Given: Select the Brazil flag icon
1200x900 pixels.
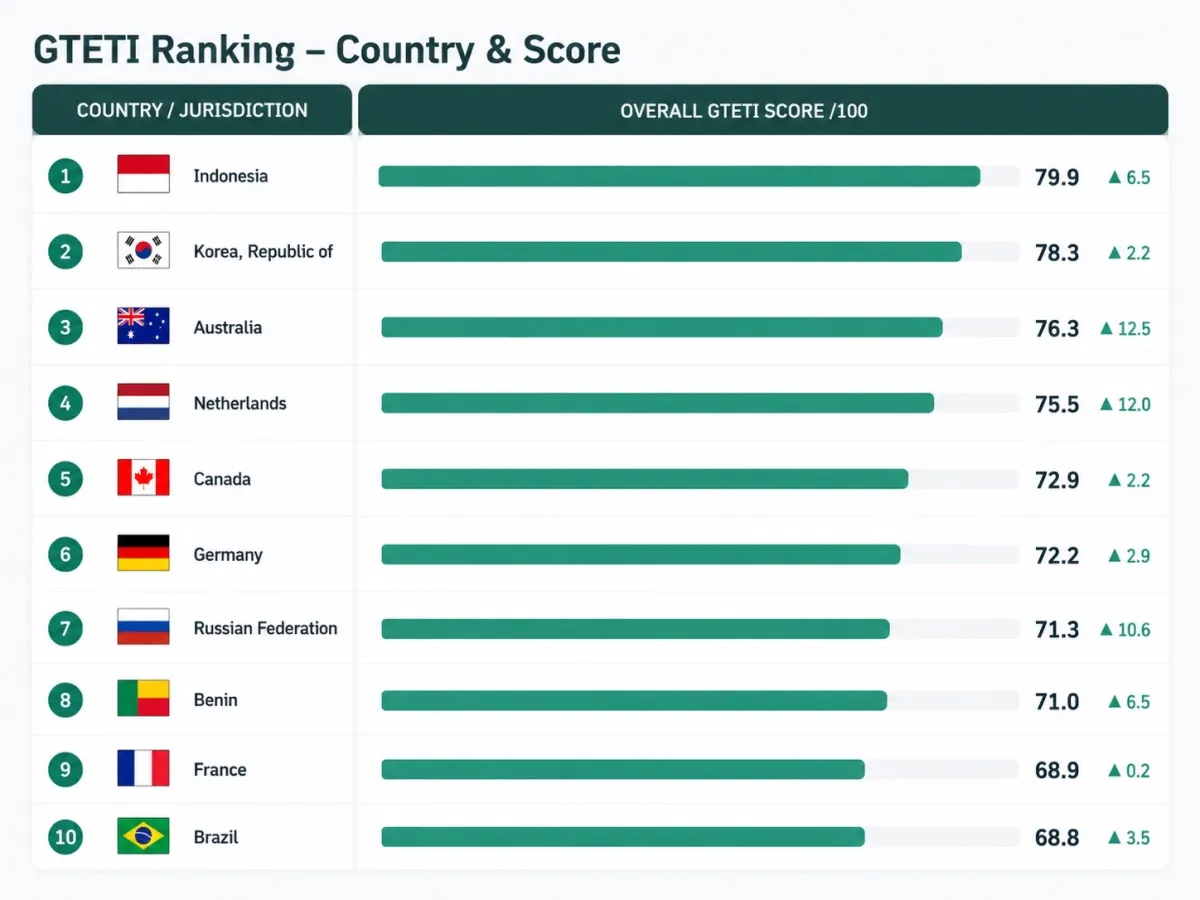Looking at the screenshot, I should click(x=143, y=836).
